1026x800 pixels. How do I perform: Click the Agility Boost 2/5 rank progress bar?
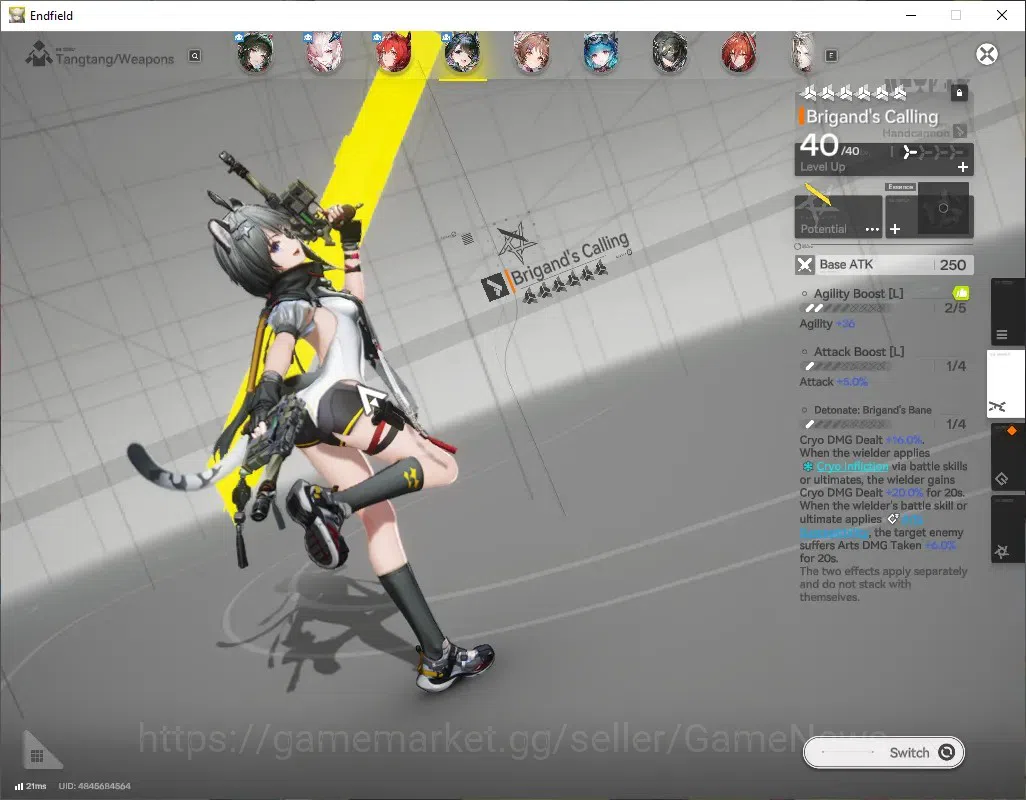pos(846,308)
